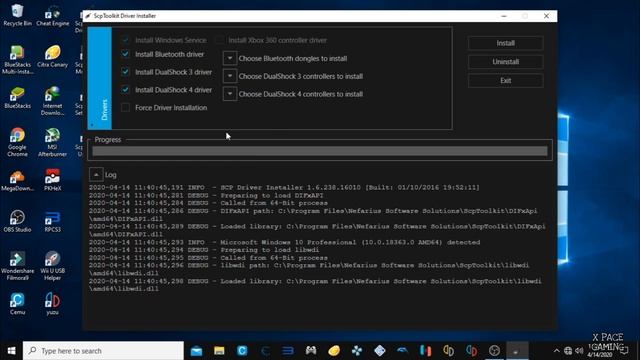Collapse the Log section with arrow button
Viewport: 640px width, 360px height.
point(96,175)
